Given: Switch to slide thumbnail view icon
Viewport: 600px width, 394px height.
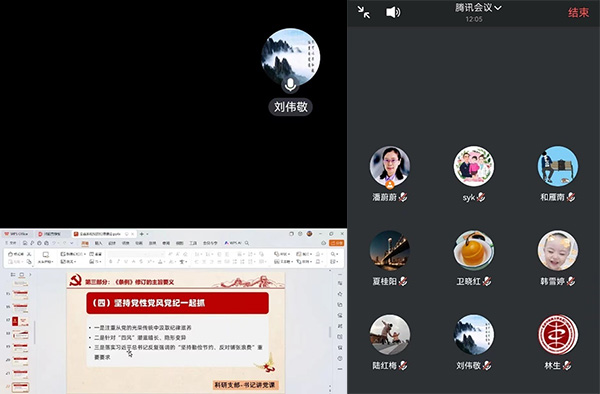Looking at the screenshot, I should [x=22, y=274].
